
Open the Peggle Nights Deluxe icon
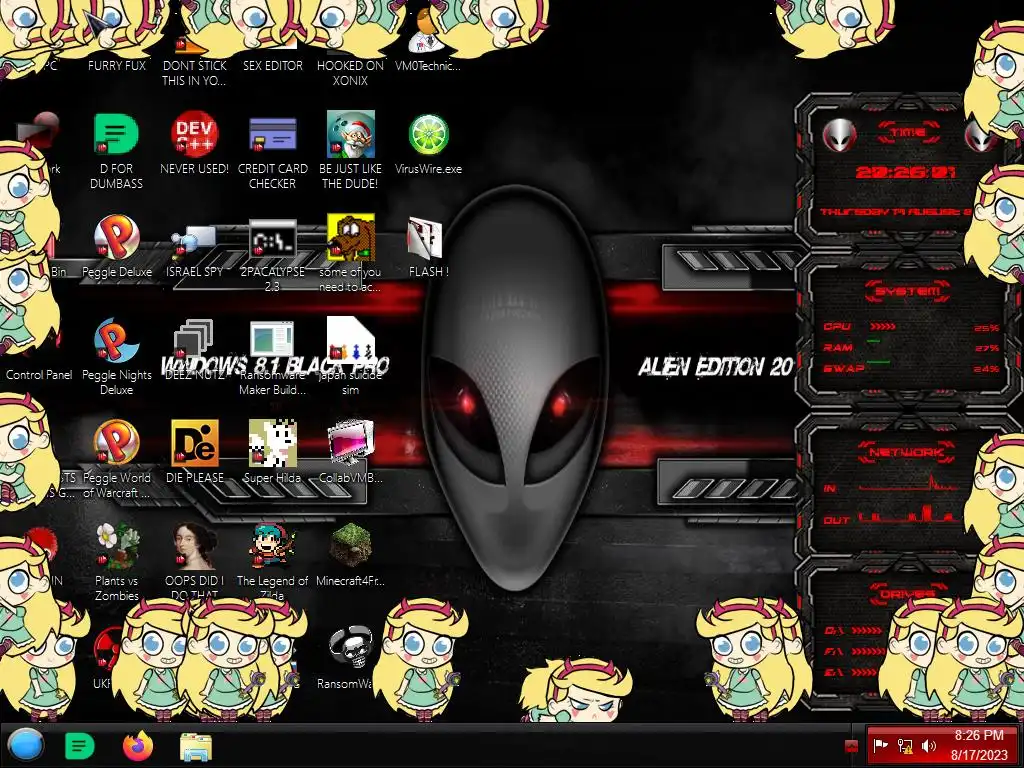pyautogui.click(x=116, y=341)
